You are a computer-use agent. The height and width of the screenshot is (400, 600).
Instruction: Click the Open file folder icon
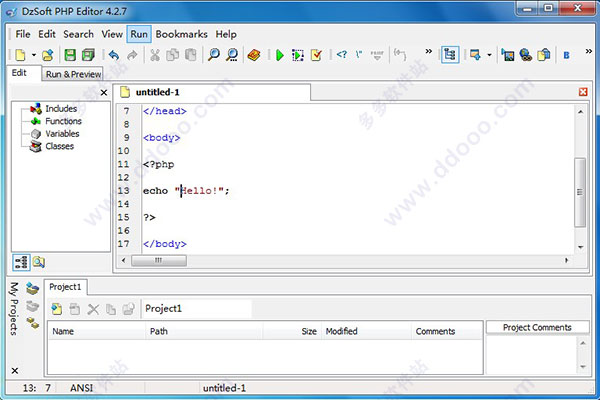coord(48,55)
